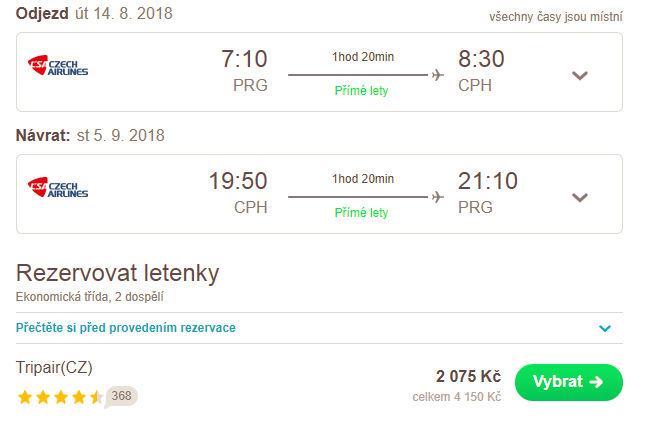The height and width of the screenshot is (429, 647).
Task: Open the 368 reviews count bubble
Action: tap(122, 396)
